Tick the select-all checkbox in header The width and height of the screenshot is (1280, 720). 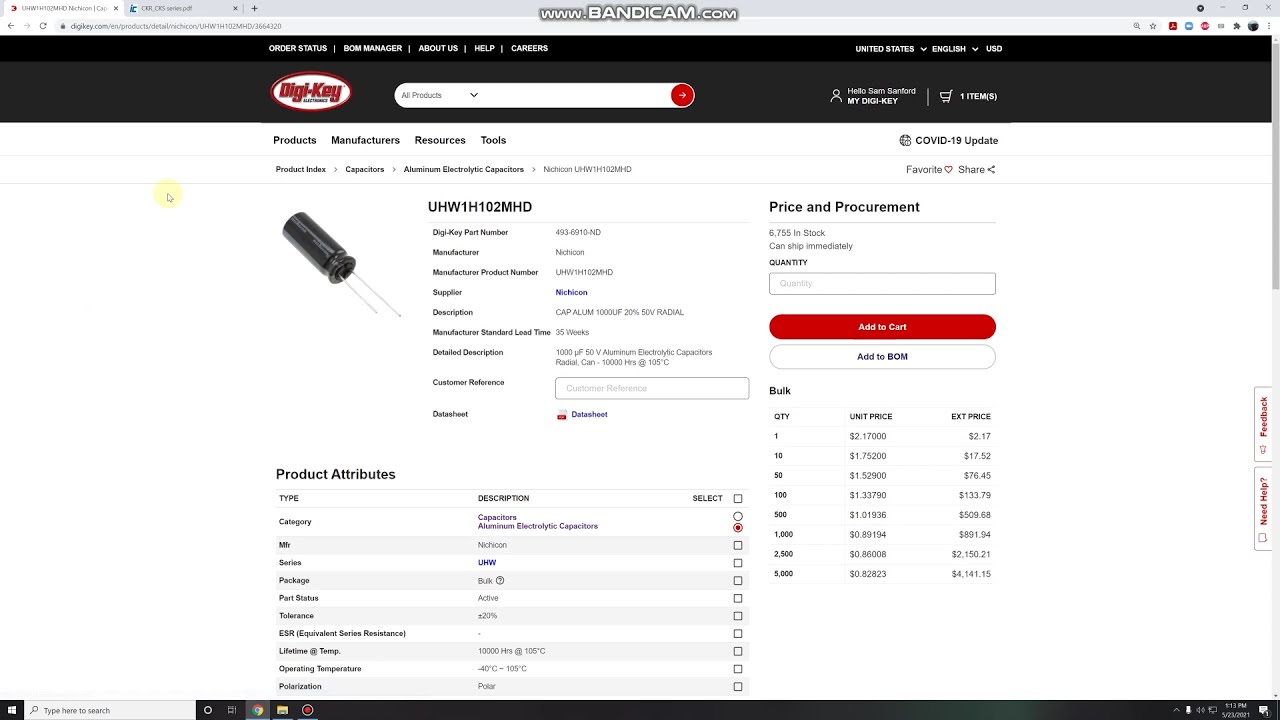[x=738, y=498]
